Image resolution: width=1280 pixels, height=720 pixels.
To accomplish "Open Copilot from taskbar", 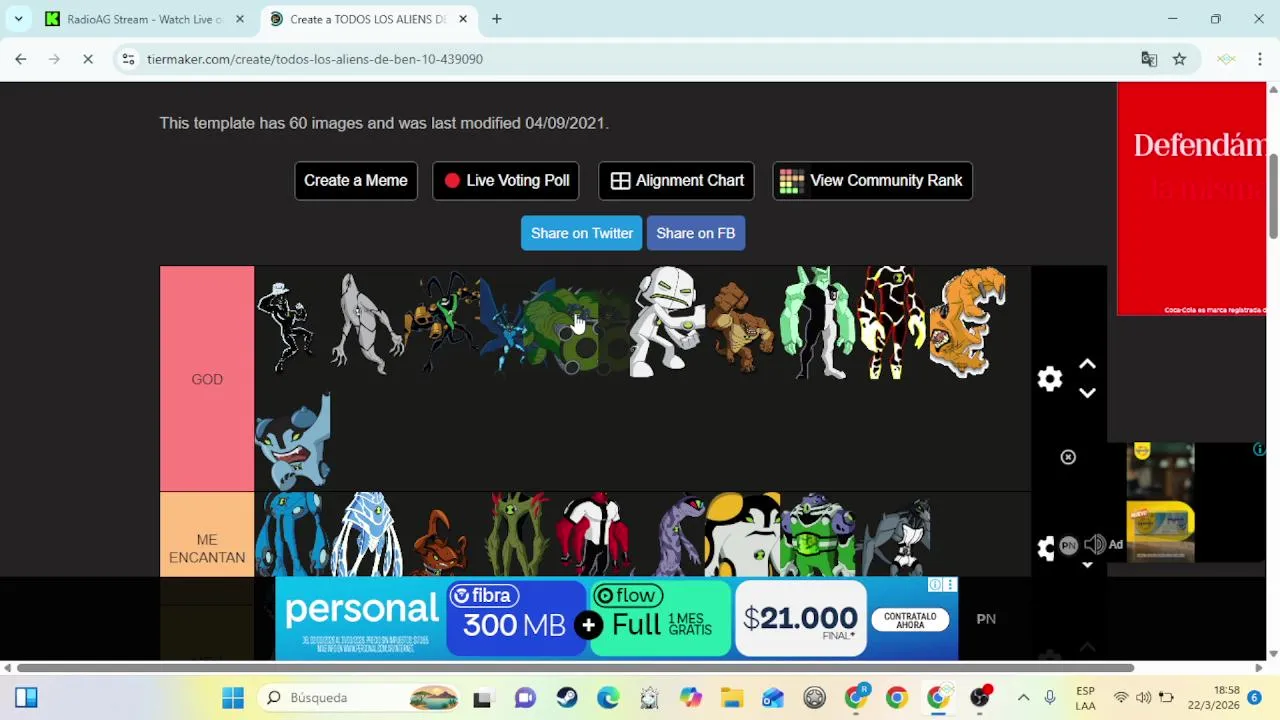I will tap(691, 698).
